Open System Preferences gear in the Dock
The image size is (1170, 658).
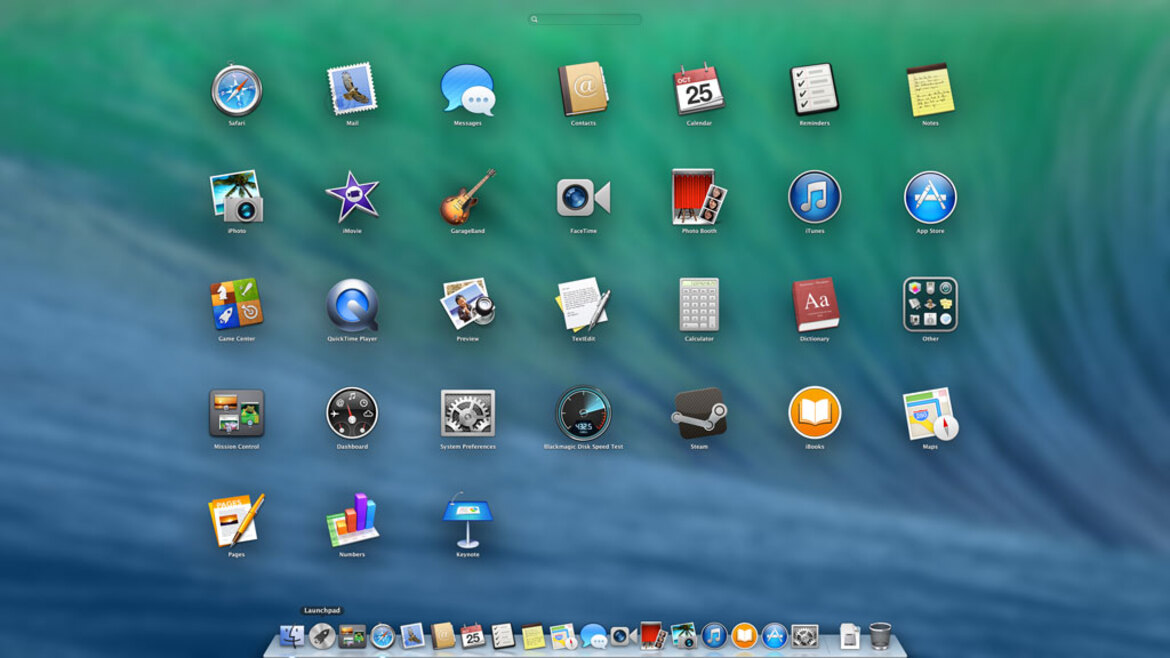coord(804,636)
